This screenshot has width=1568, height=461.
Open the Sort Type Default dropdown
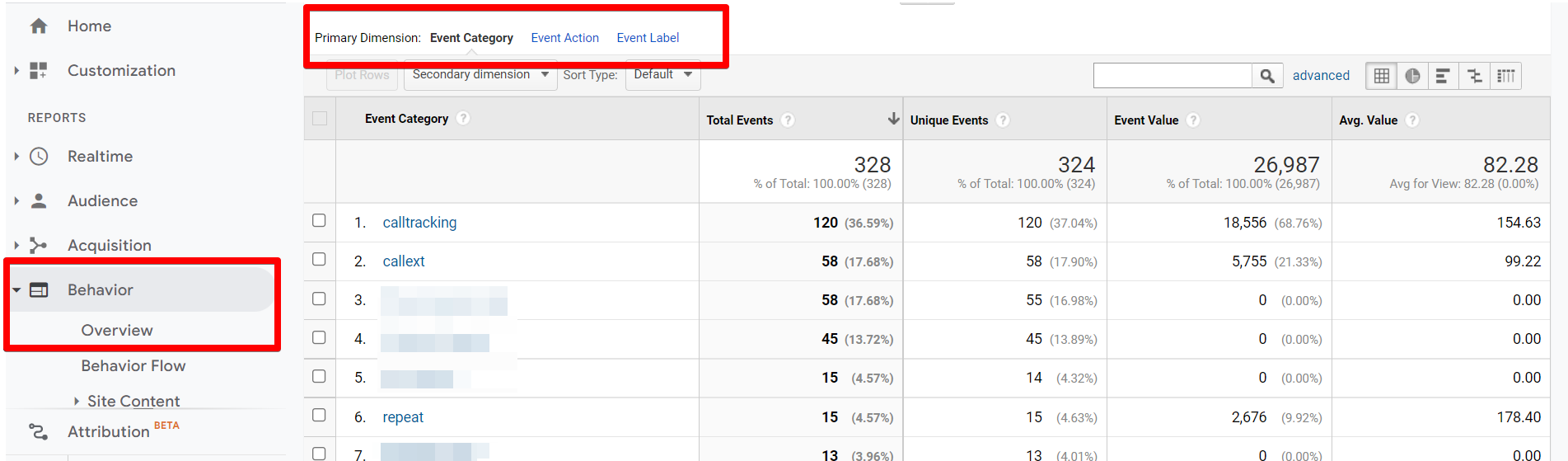pos(663,75)
